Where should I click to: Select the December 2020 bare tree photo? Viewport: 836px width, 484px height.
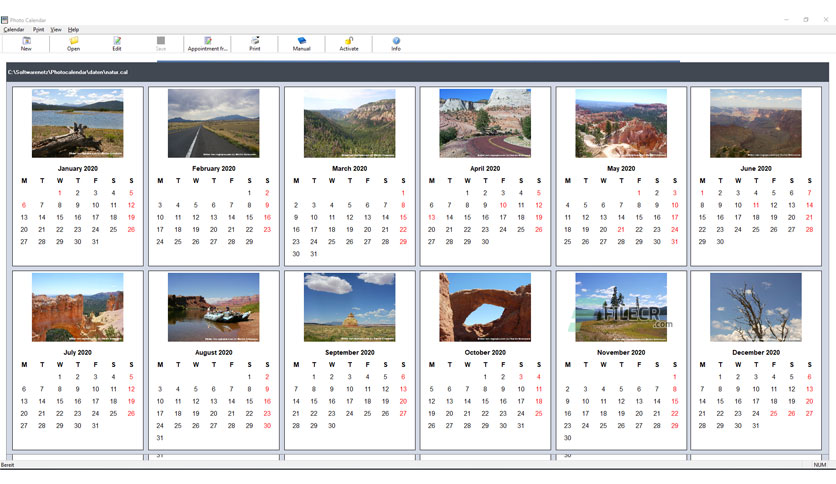click(755, 307)
